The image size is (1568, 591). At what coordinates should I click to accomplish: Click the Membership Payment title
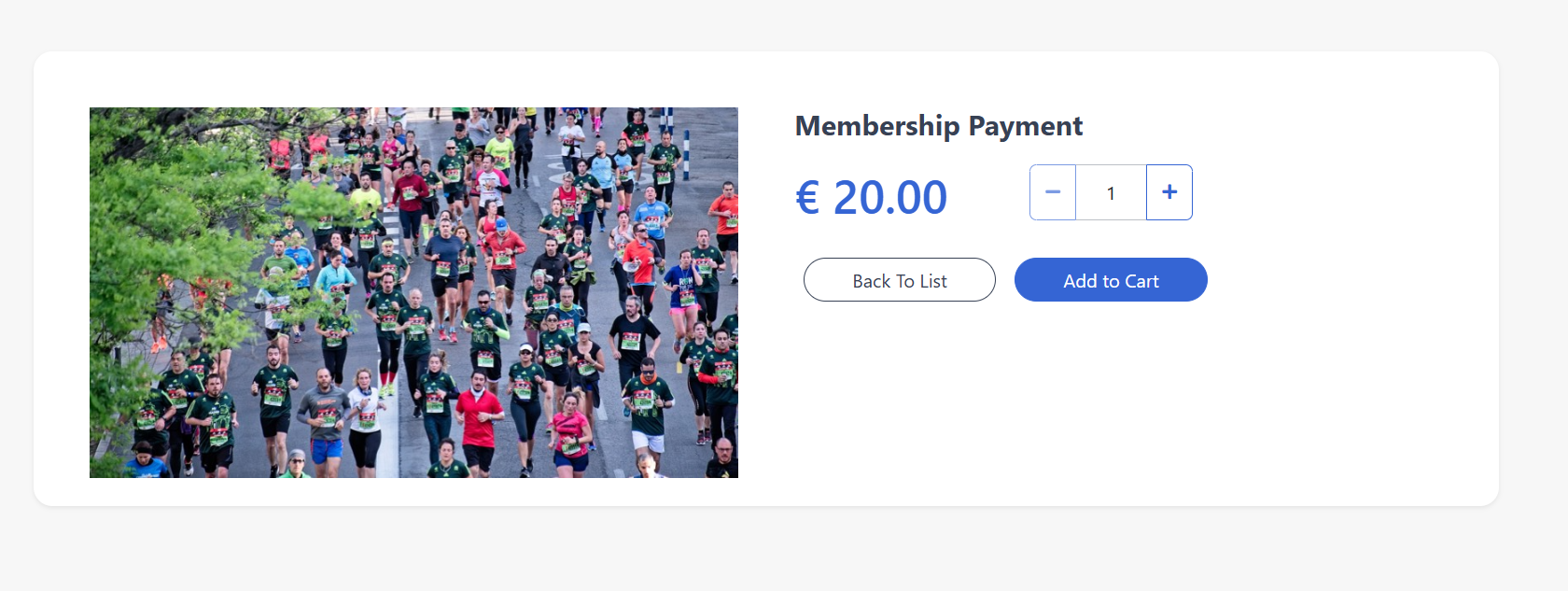tap(938, 126)
